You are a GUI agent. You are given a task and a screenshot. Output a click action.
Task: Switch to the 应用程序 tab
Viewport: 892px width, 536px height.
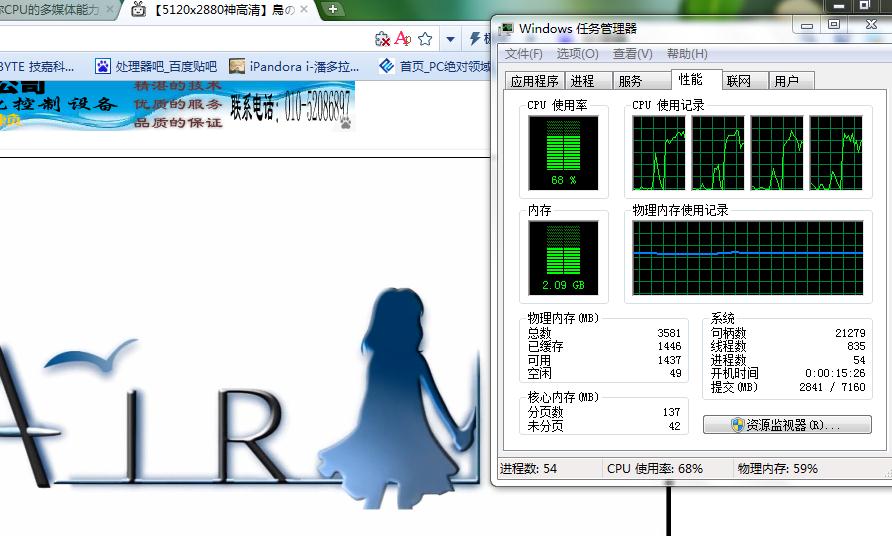click(x=534, y=81)
